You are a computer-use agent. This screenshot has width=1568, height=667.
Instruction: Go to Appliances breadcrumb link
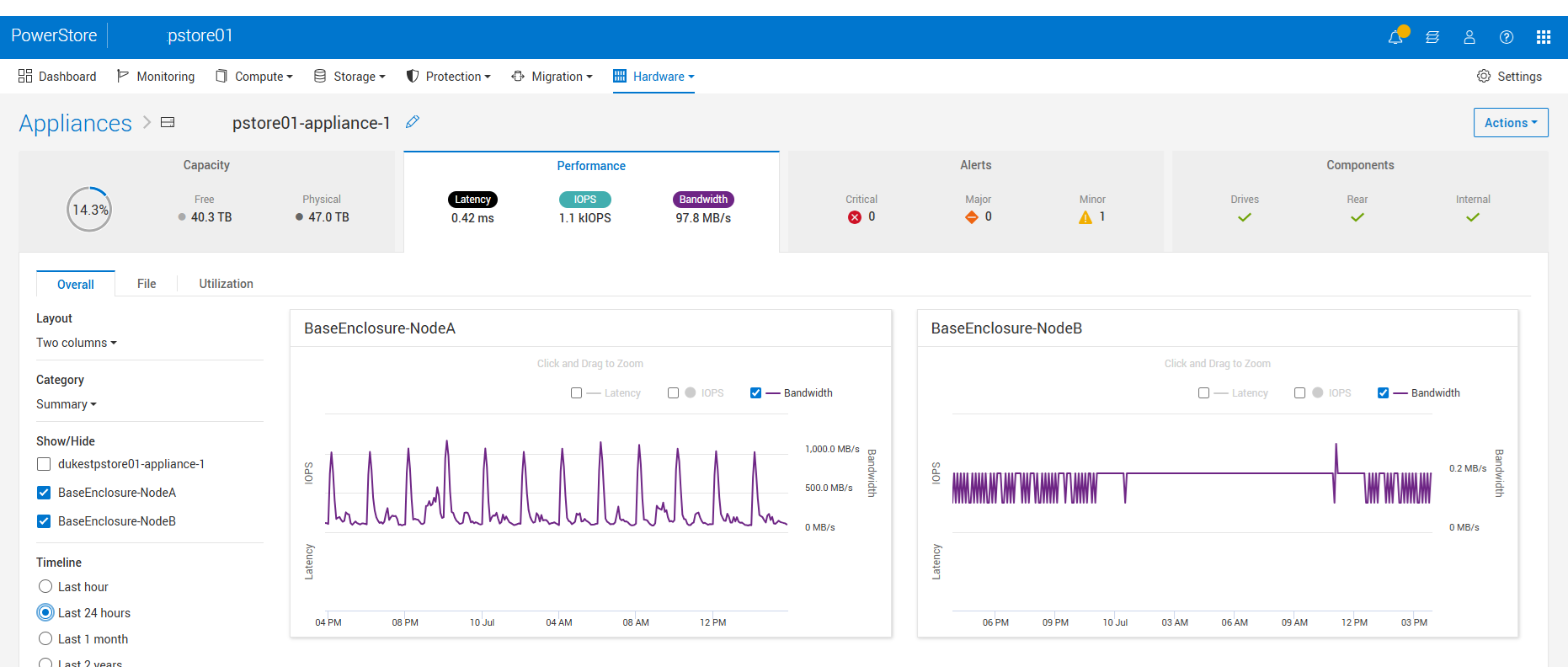click(x=76, y=123)
